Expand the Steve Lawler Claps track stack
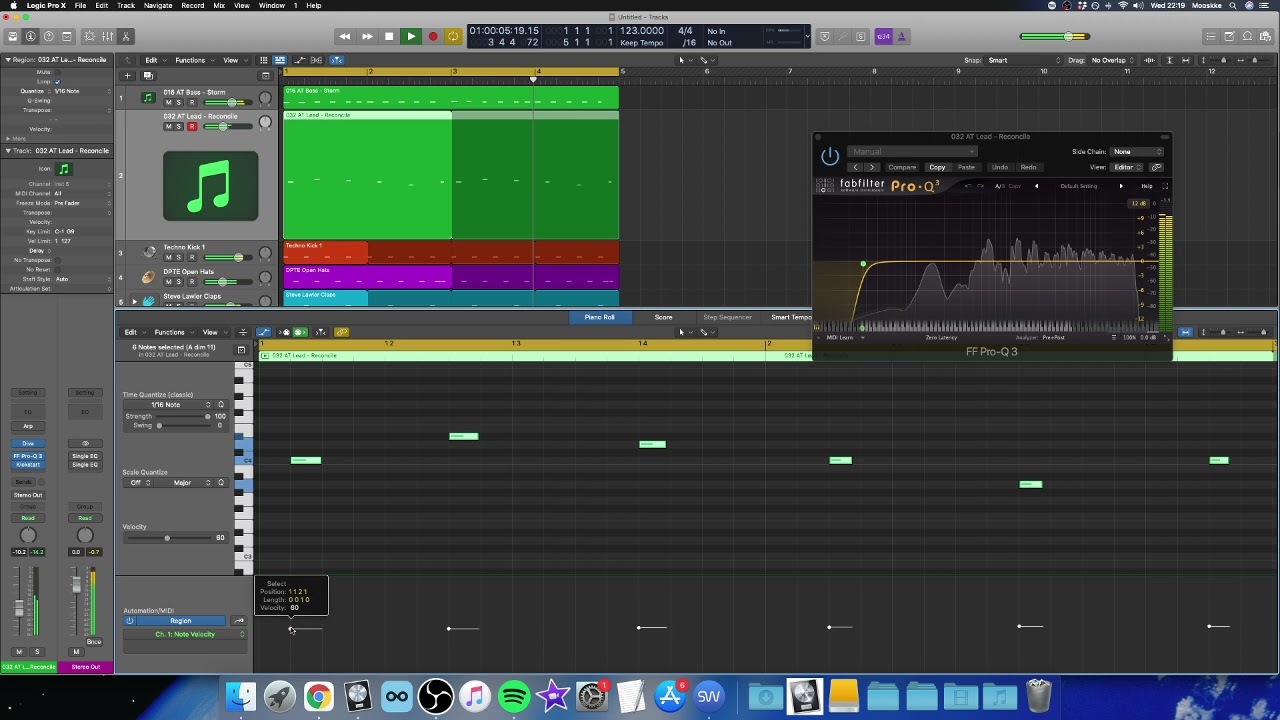 134,301
